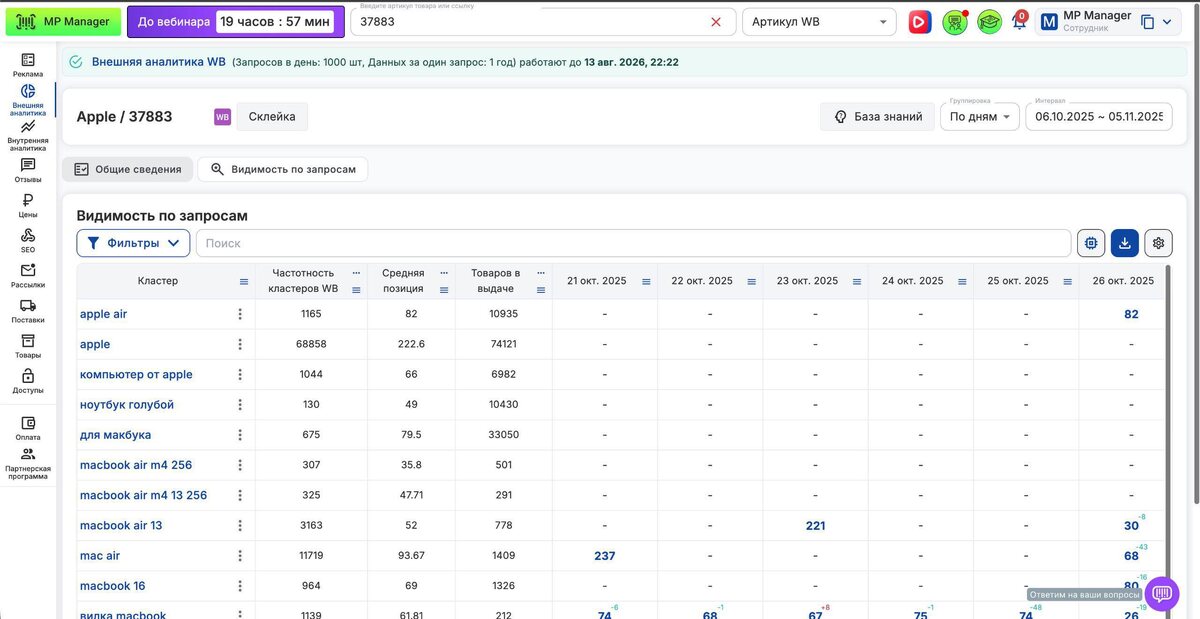
Task: Open the red video player icon
Action: [x=920, y=22]
